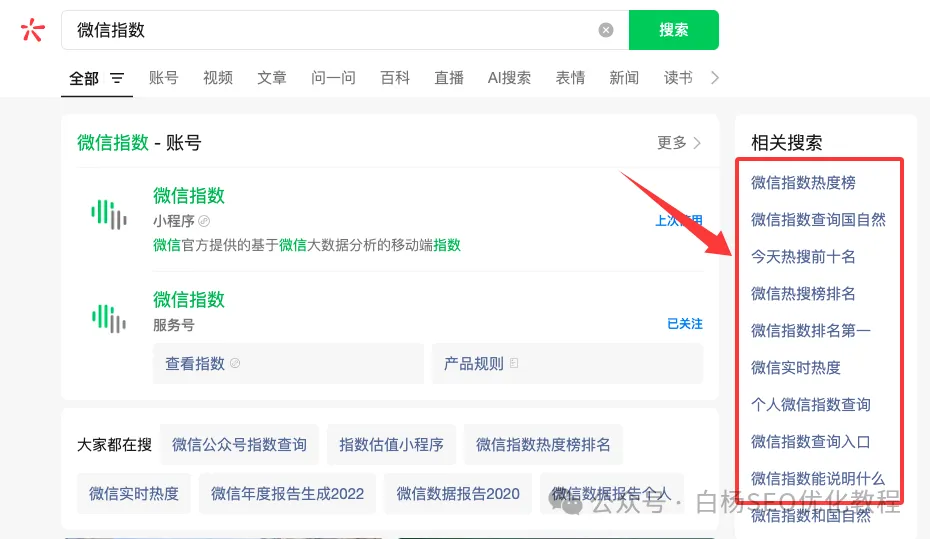Switch to the 视频 tab
The image size is (930, 539).
[218, 78]
